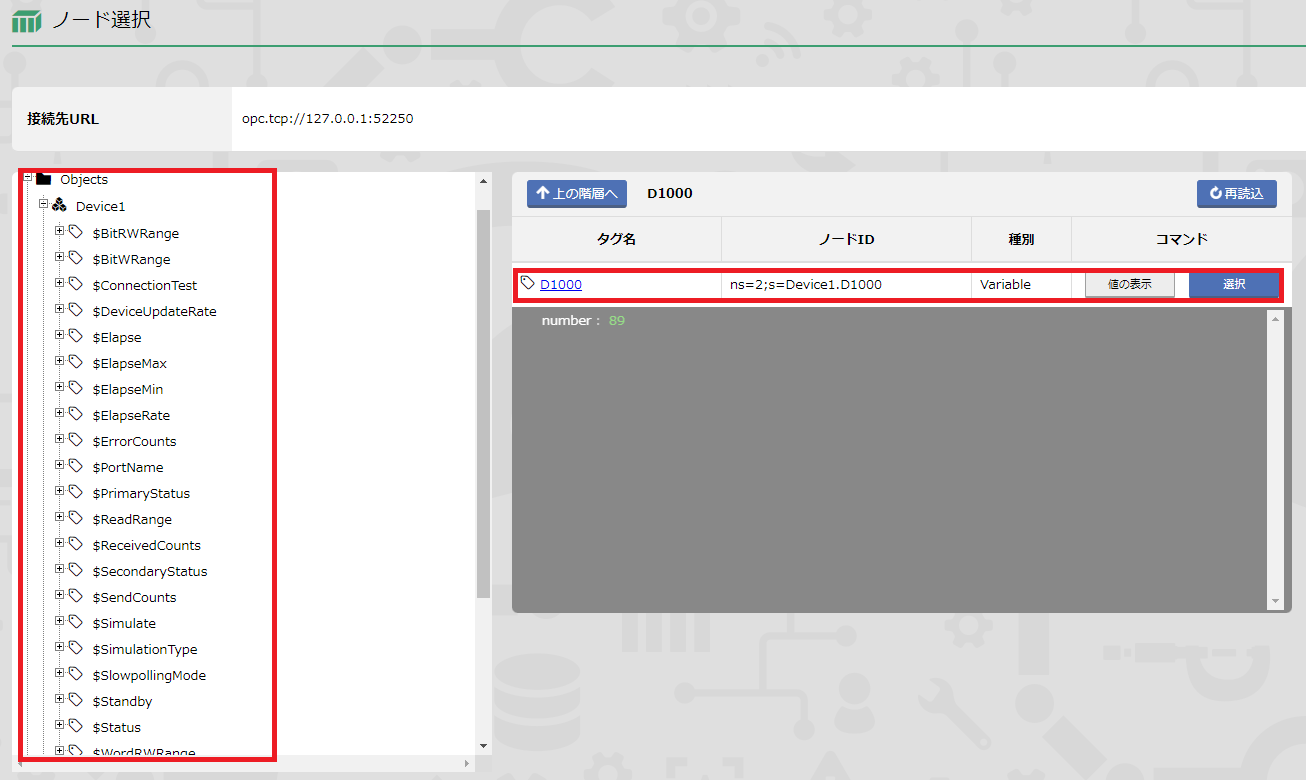Collapse the Device1 tree node
The width and height of the screenshot is (1306, 780).
(43, 203)
